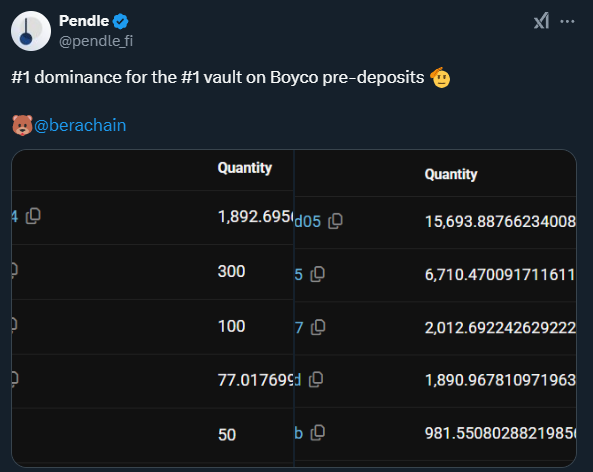Open the @pendle_fi handle link

coord(96,41)
